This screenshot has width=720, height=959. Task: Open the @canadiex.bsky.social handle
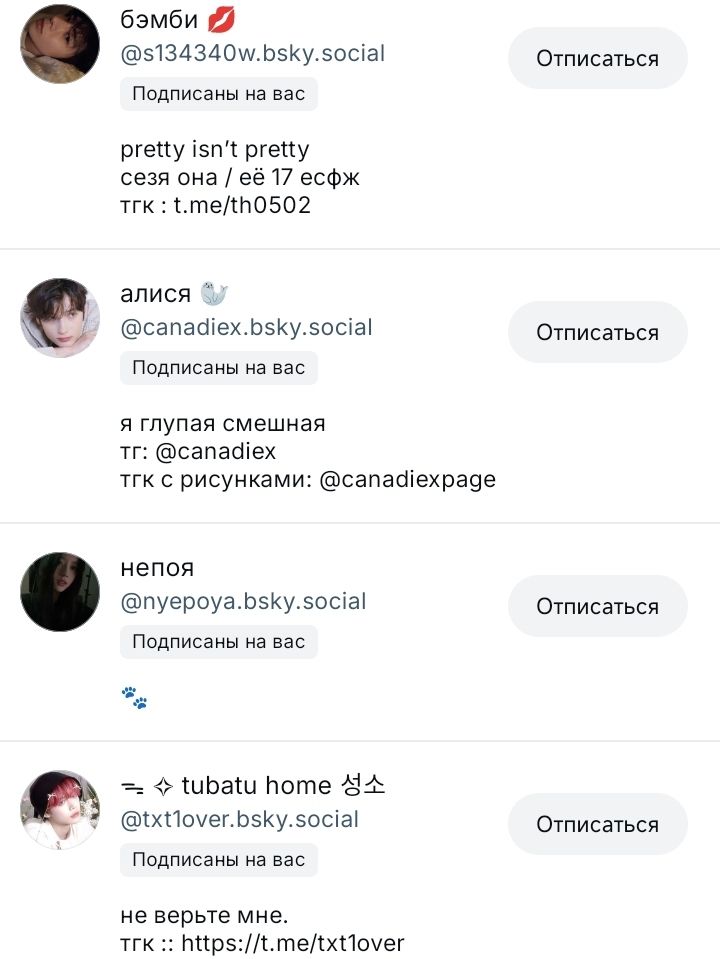click(246, 327)
